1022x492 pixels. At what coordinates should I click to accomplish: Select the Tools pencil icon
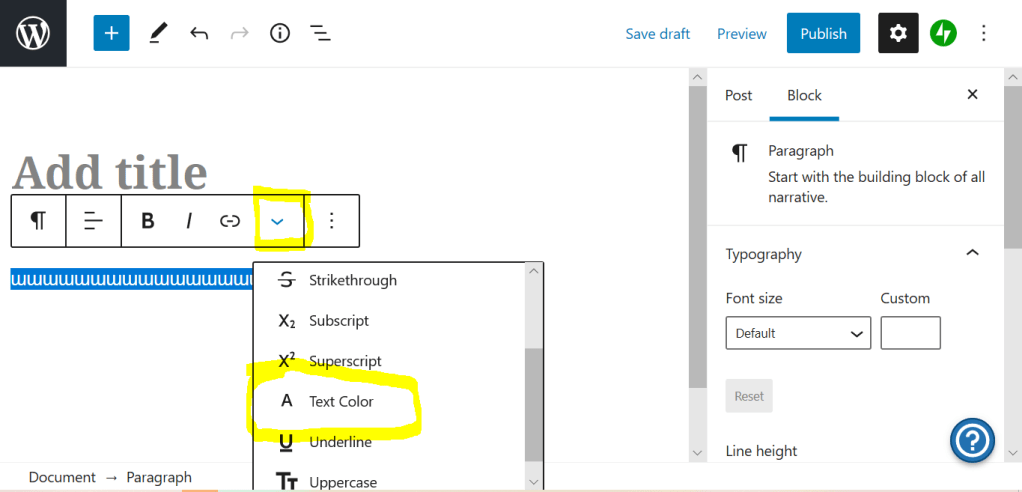[x=158, y=33]
